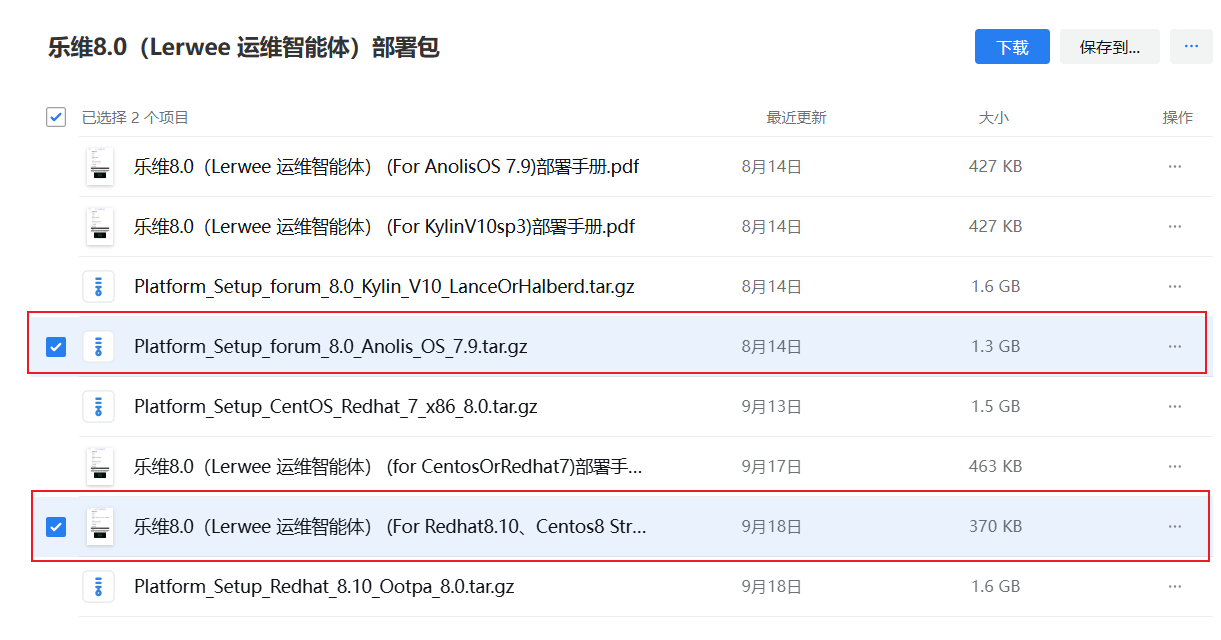Image resolution: width=1221 pixels, height=640 pixels.
Task: Sort by the 最近更新 column header
Action: point(796,118)
